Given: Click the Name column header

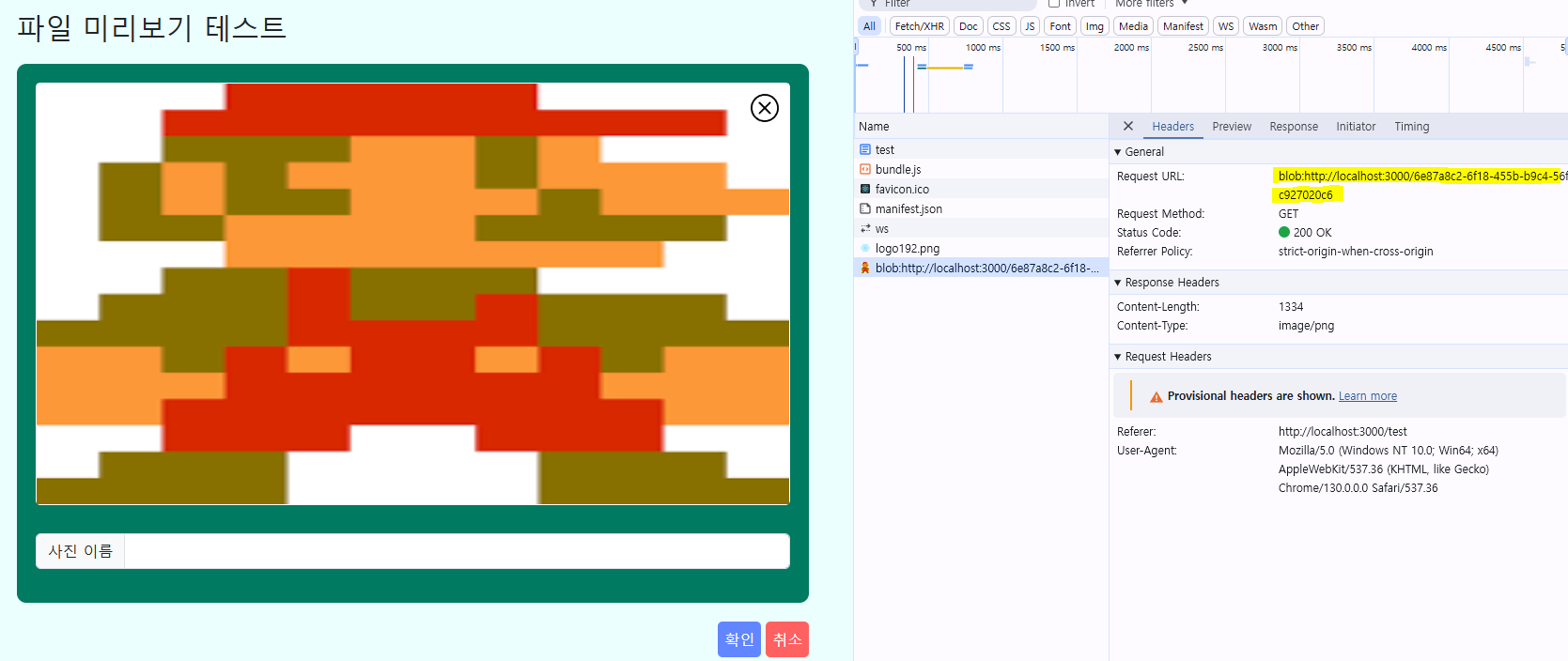Looking at the screenshot, I should (981, 126).
